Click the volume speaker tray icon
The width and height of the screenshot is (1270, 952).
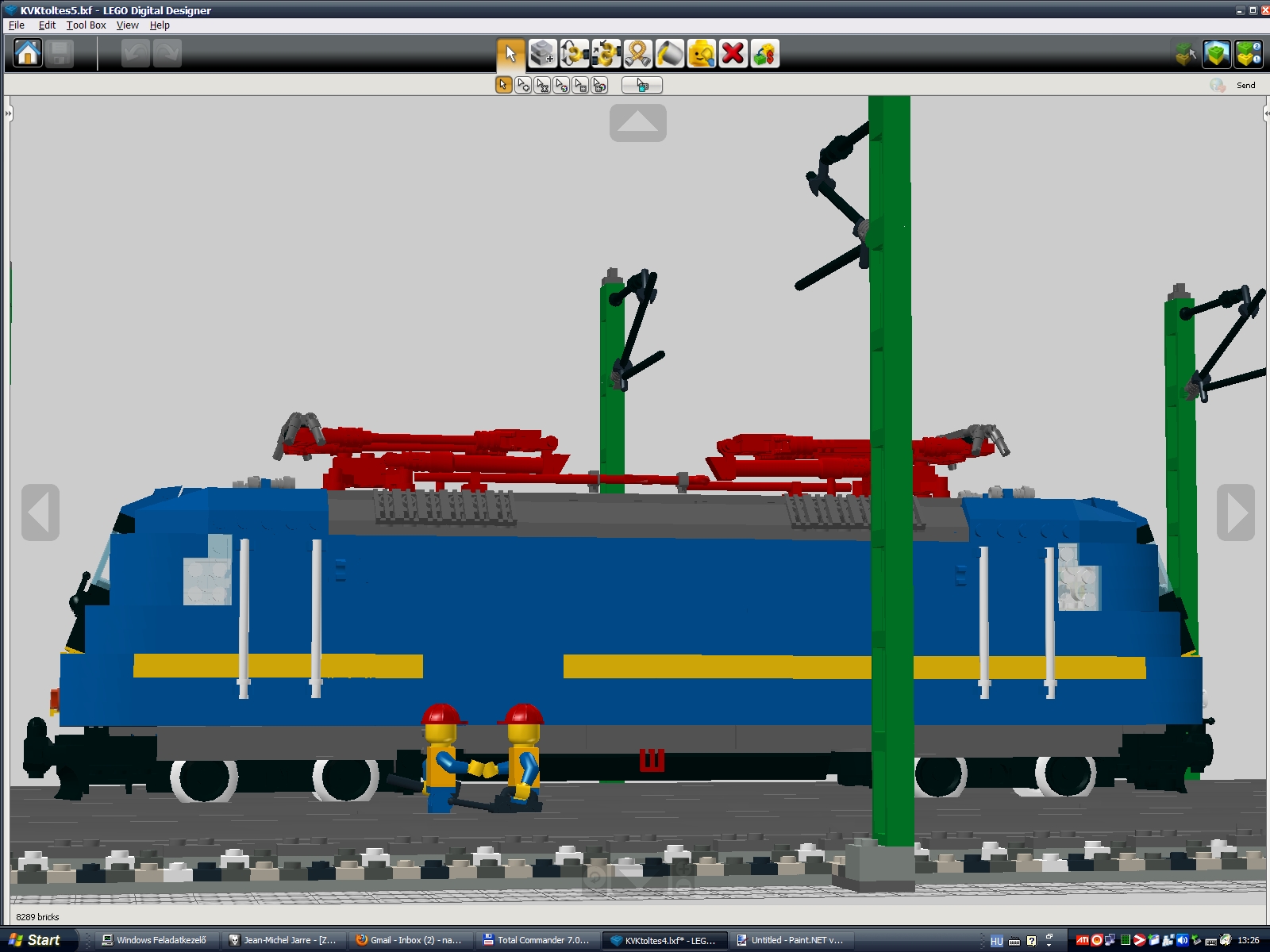coord(1183,940)
